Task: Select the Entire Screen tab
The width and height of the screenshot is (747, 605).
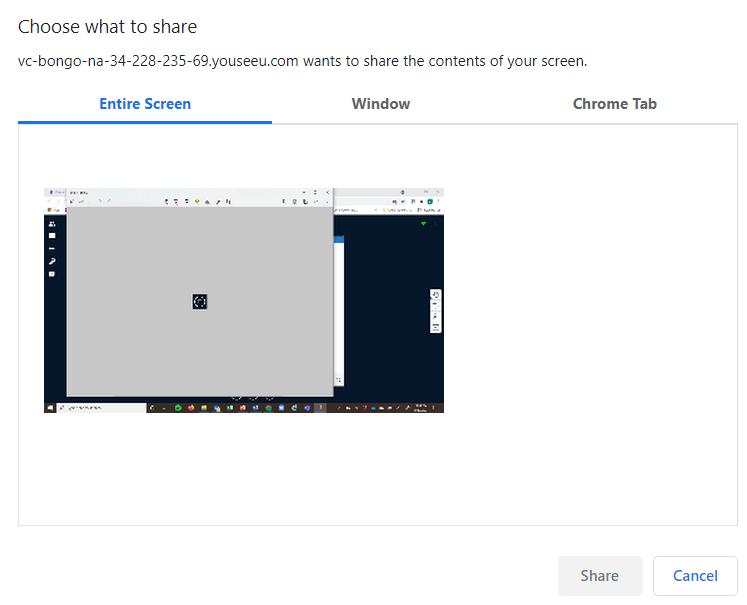Action: point(145,104)
